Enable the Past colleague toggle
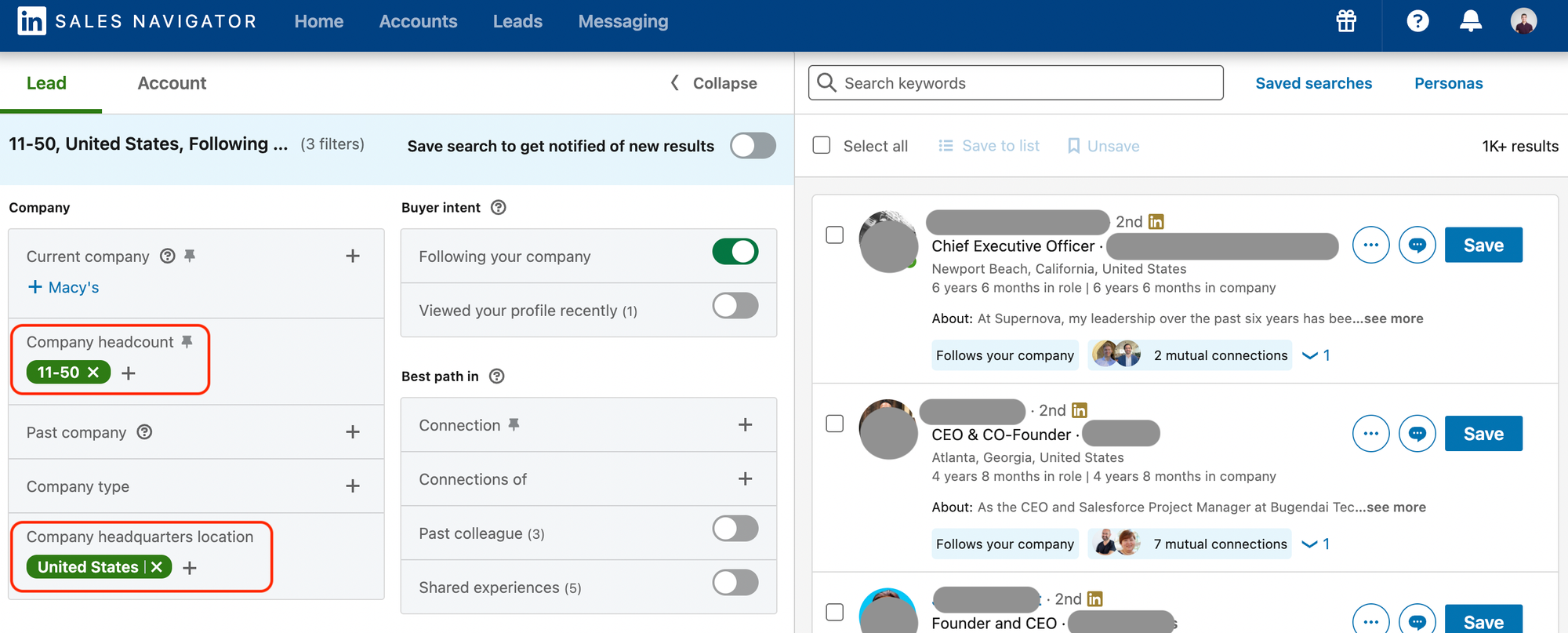The image size is (1568, 633). click(x=735, y=529)
